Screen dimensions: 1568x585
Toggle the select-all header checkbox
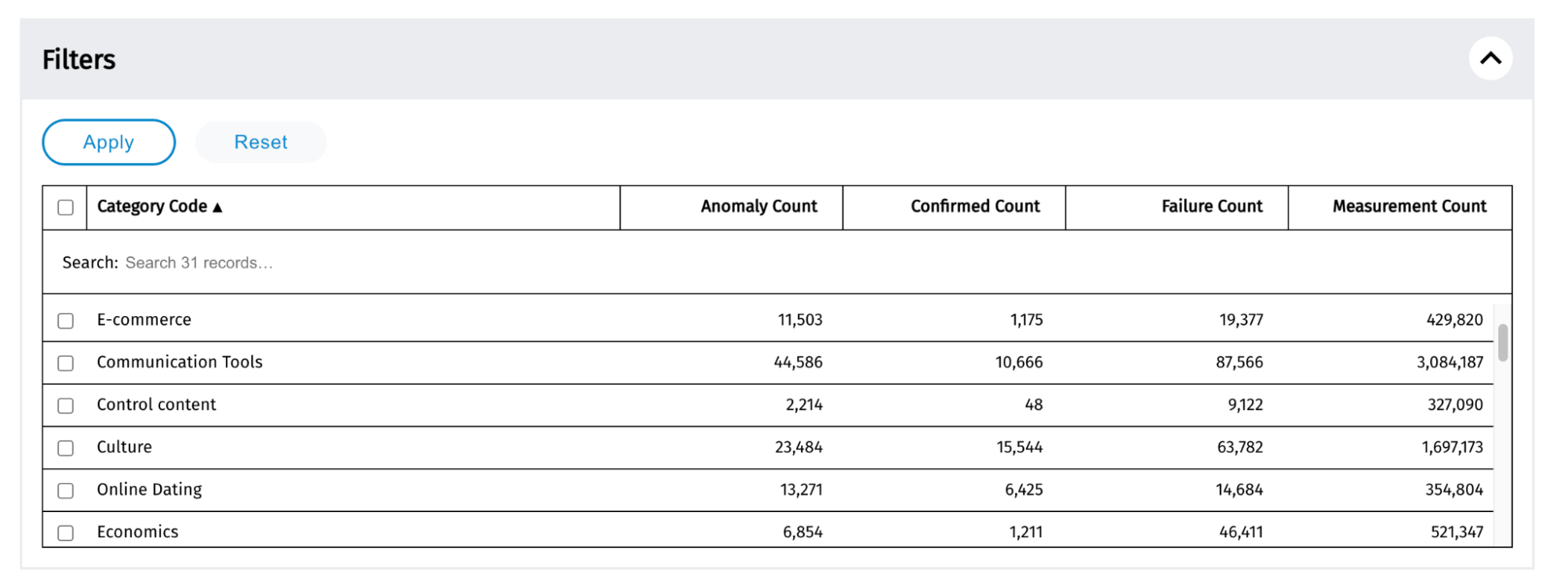pyautogui.click(x=66, y=207)
